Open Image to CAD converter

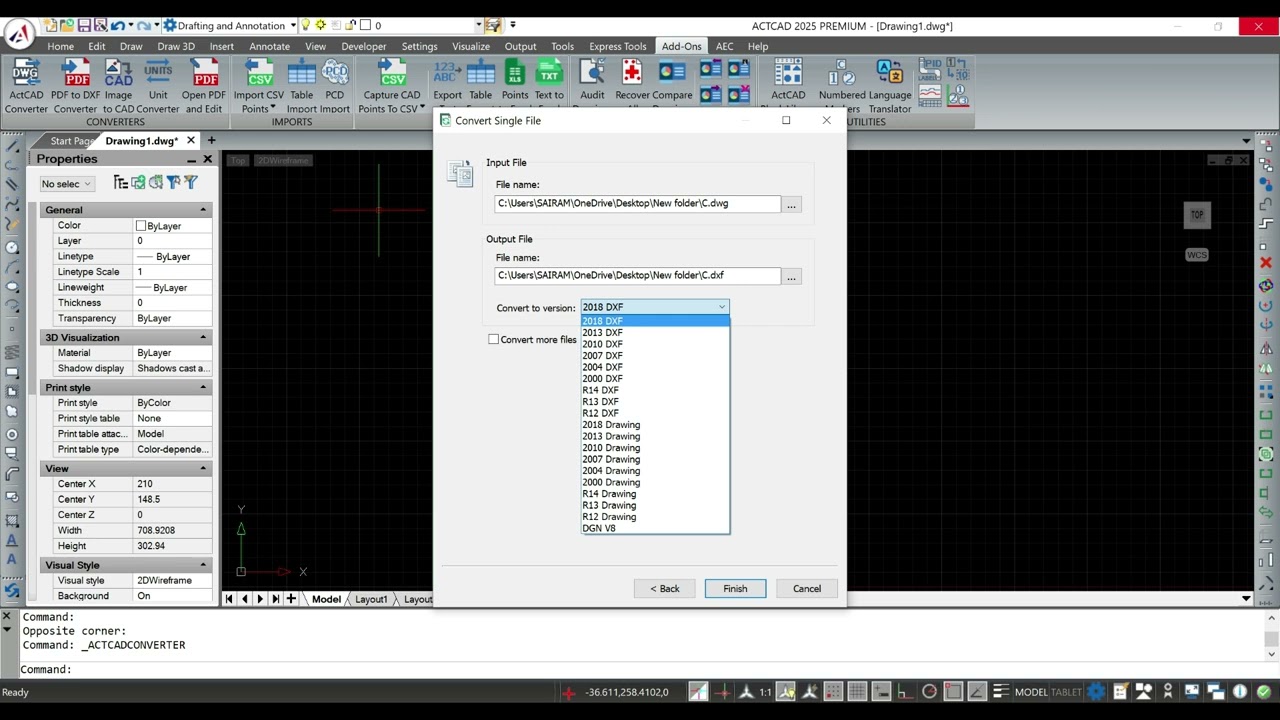118,86
